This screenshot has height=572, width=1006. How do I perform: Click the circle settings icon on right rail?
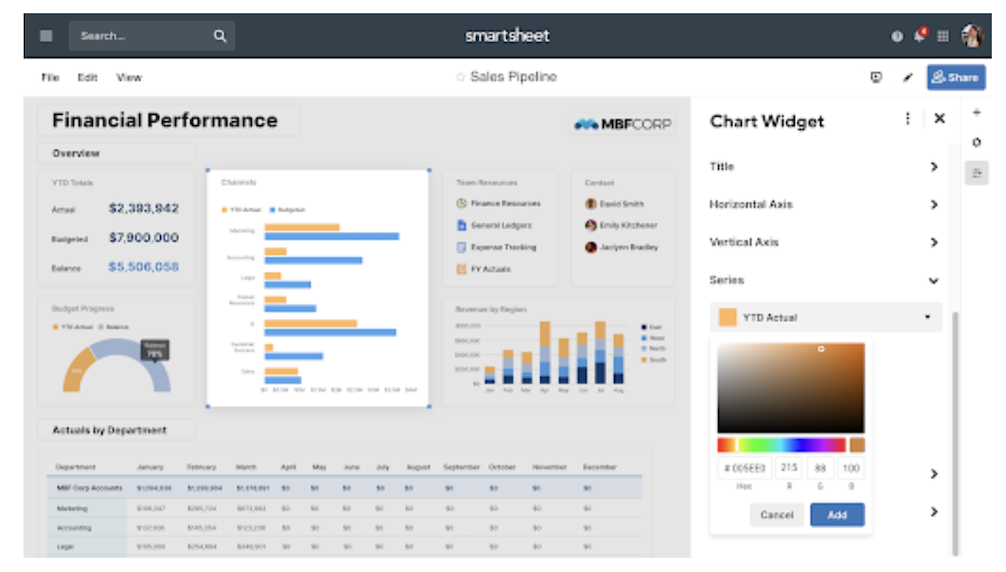[976, 142]
